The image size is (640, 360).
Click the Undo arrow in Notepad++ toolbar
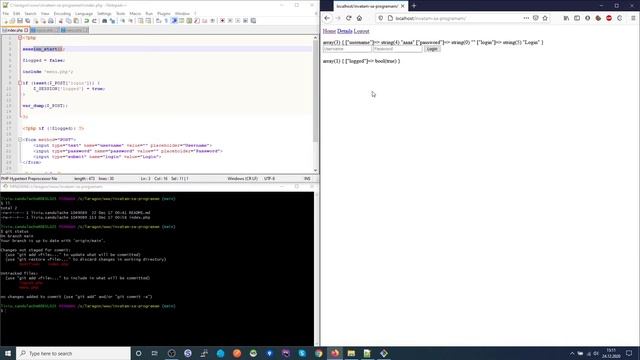coord(87,21)
